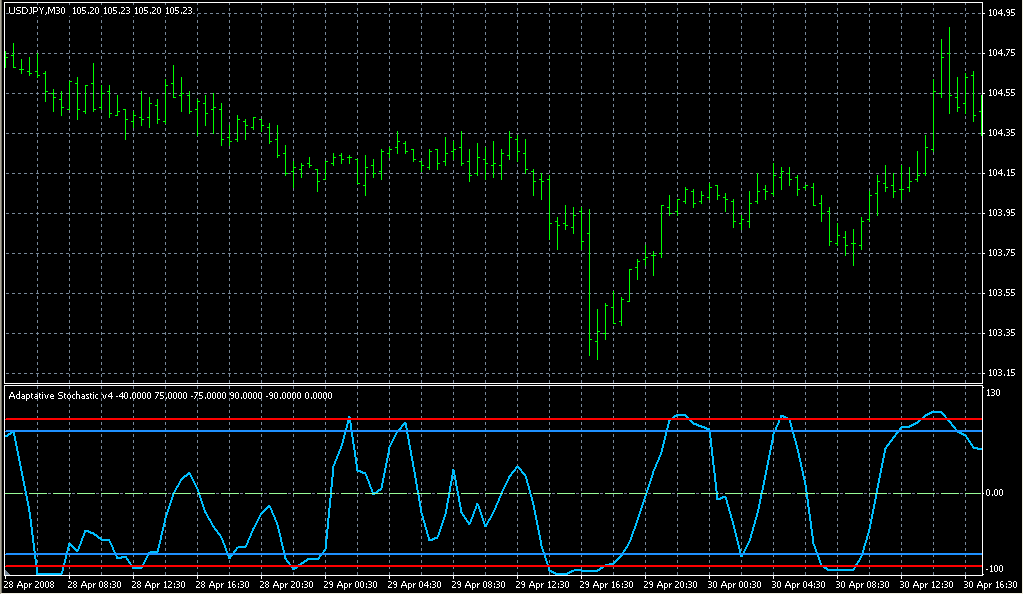Click the 130 indicator scale label
The height and width of the screenshot is (594, 1024).
994,393
